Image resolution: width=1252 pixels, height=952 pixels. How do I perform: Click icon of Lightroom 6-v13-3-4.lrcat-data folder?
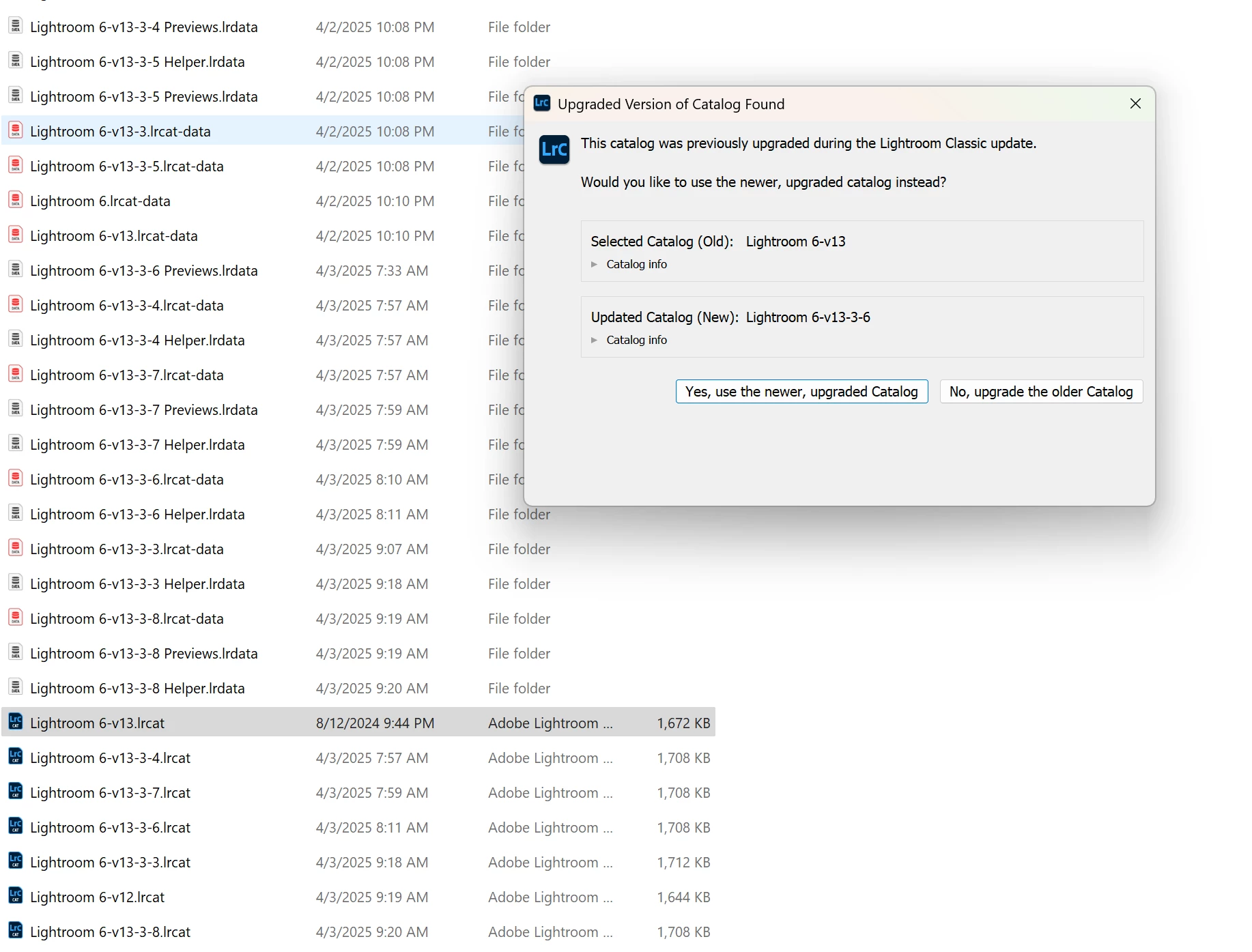pos(16,304)
